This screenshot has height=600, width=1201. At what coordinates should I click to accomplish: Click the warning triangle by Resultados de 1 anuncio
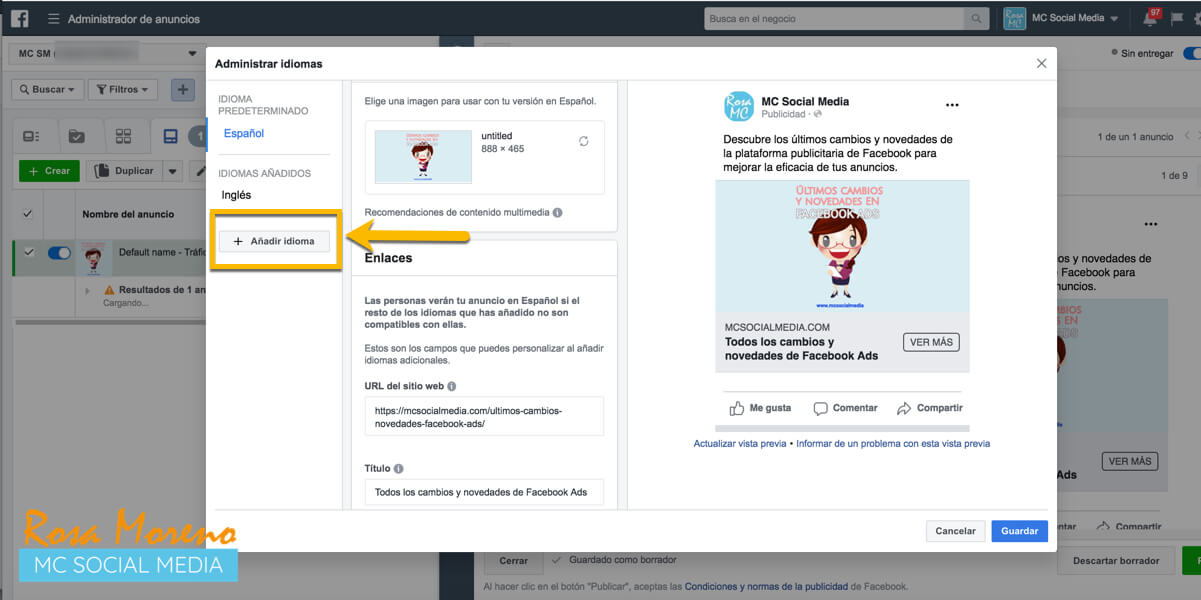point(109,290)
